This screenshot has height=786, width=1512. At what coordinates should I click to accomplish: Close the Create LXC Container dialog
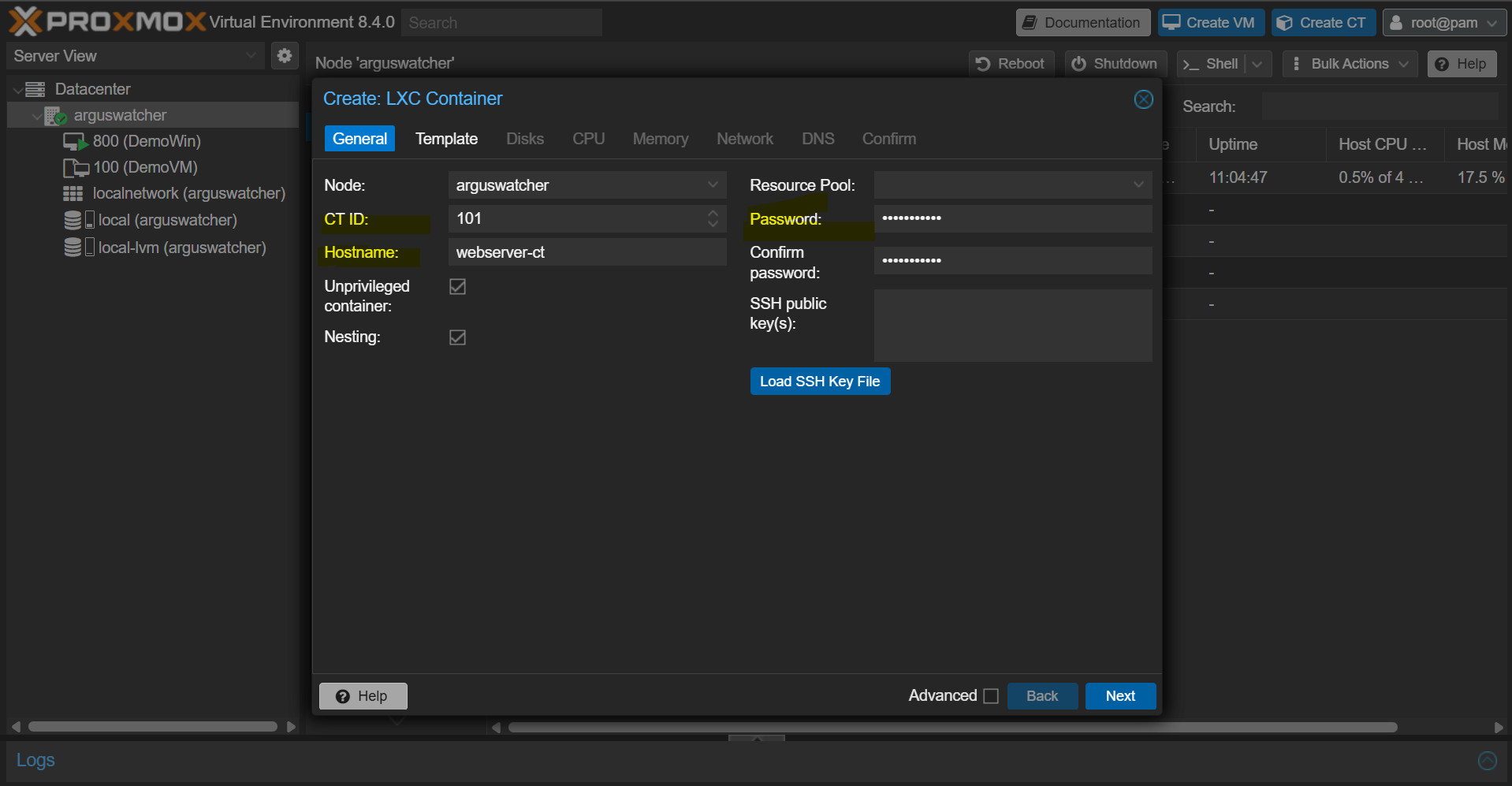(1143, 99)
